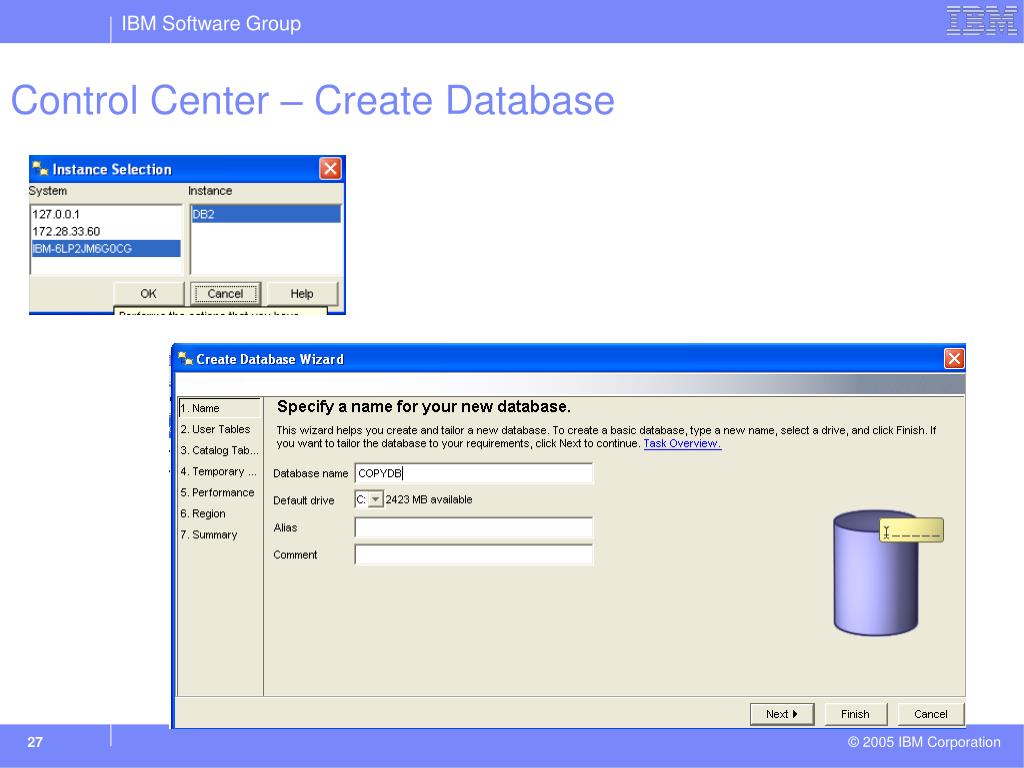Open the Default drive dropdown
The image size is (1024, 768).
click(x=376, y=500)
